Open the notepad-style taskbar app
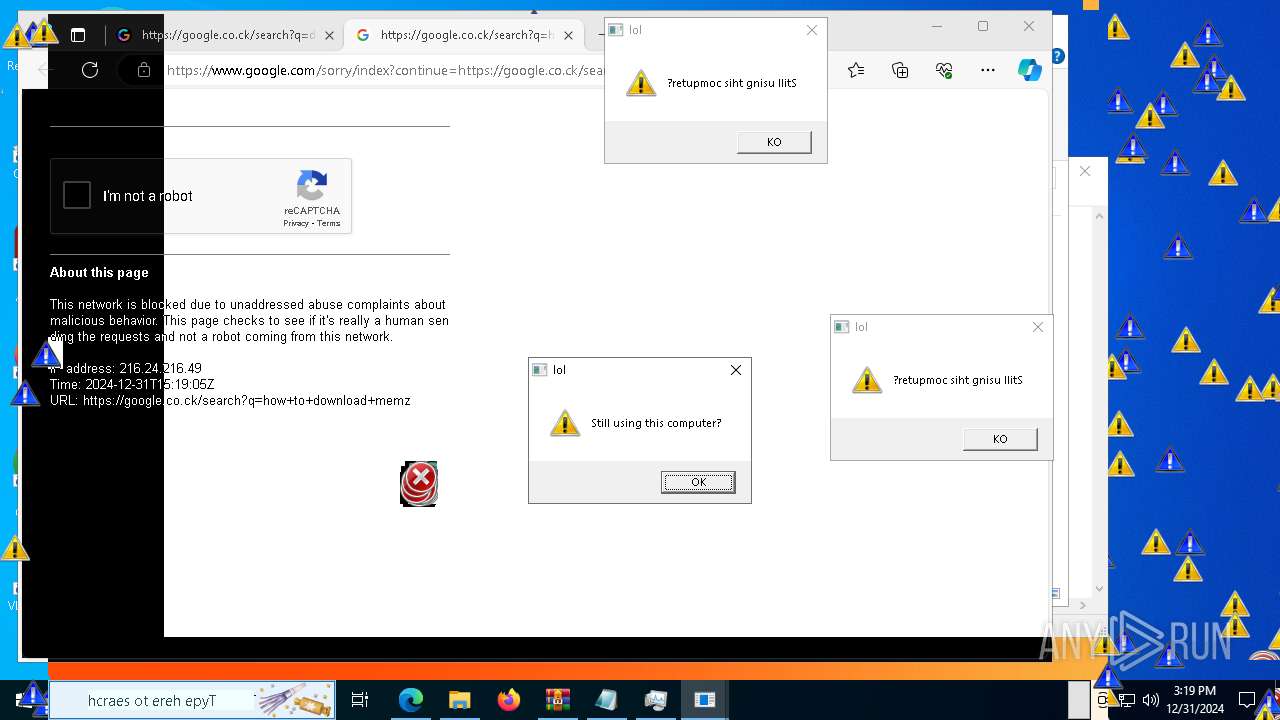The height and width of the screenshot is (720, 1280). tap(607, 700)
